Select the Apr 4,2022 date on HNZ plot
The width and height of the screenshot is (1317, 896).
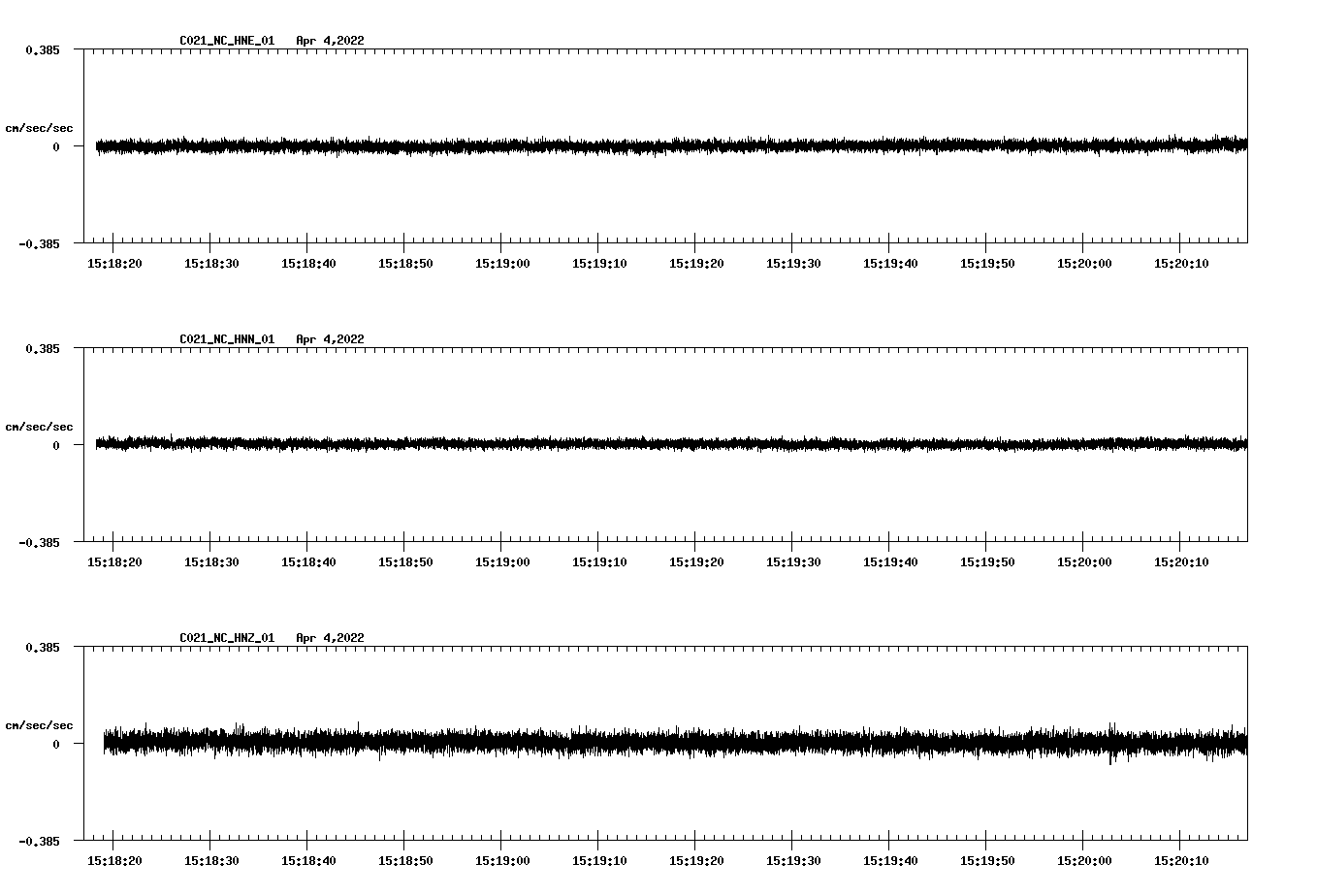click(331, 638)
